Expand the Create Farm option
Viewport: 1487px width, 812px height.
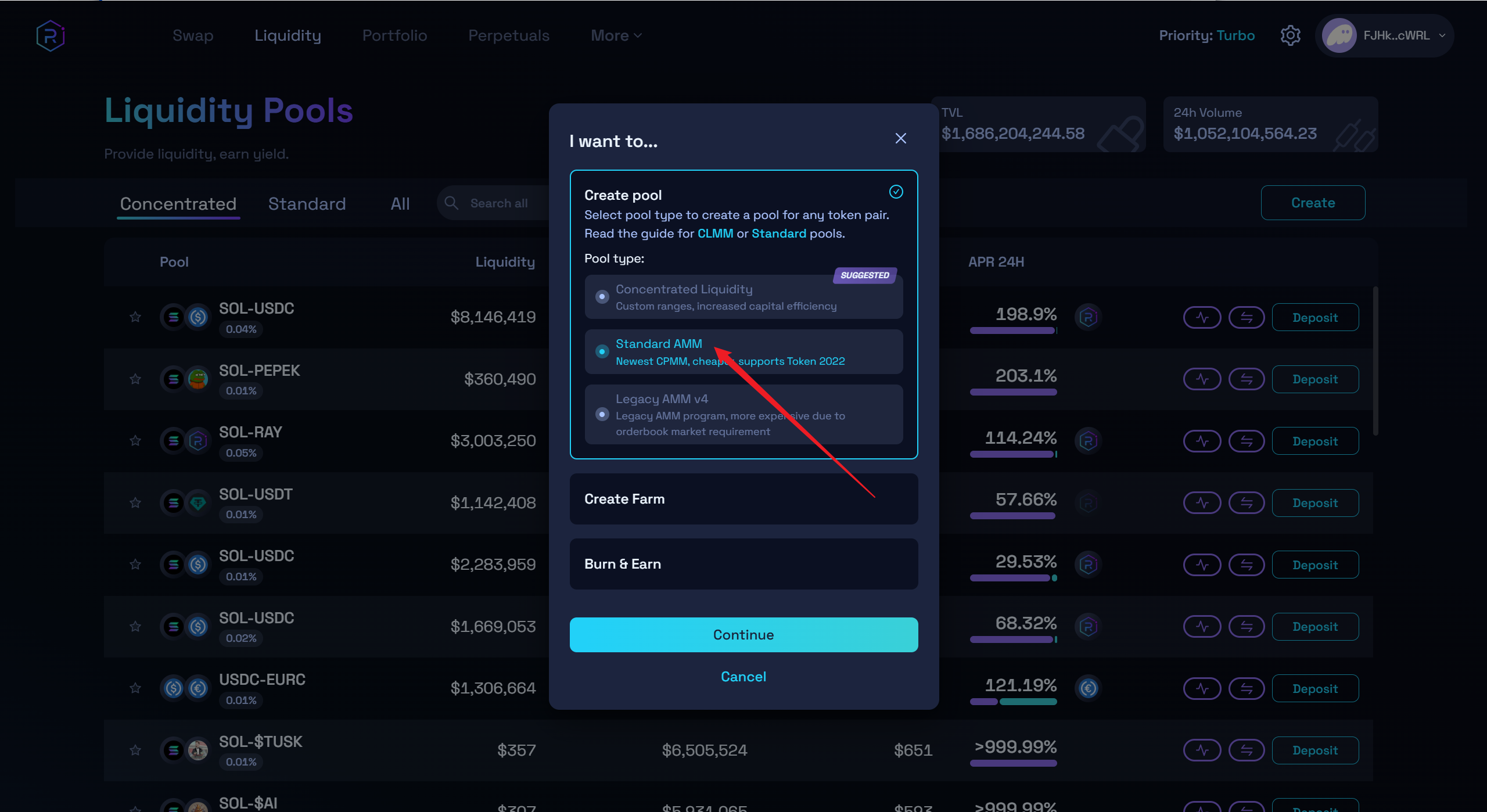pyautogui.click(x=743, y=499)
